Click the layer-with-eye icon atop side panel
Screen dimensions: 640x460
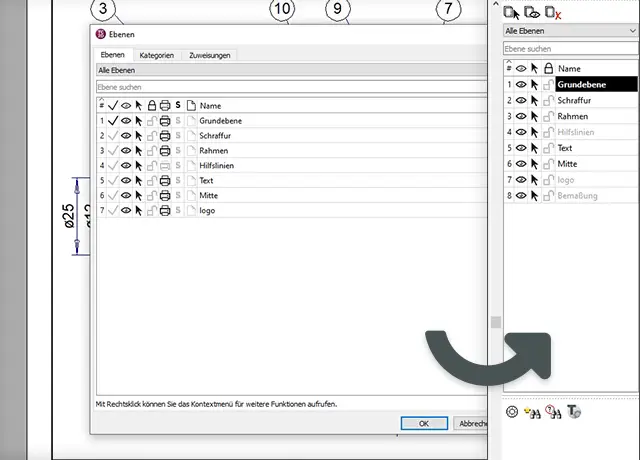pyautogui.click(x=532, y=12)
